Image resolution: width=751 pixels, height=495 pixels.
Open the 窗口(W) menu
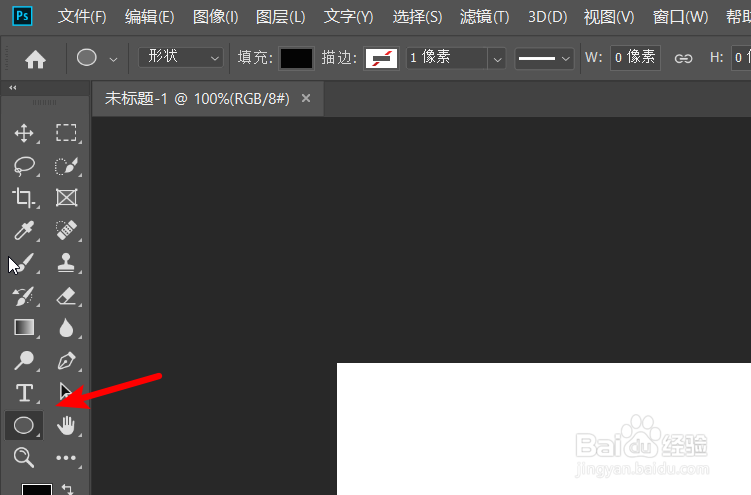[x=681, y=17]
